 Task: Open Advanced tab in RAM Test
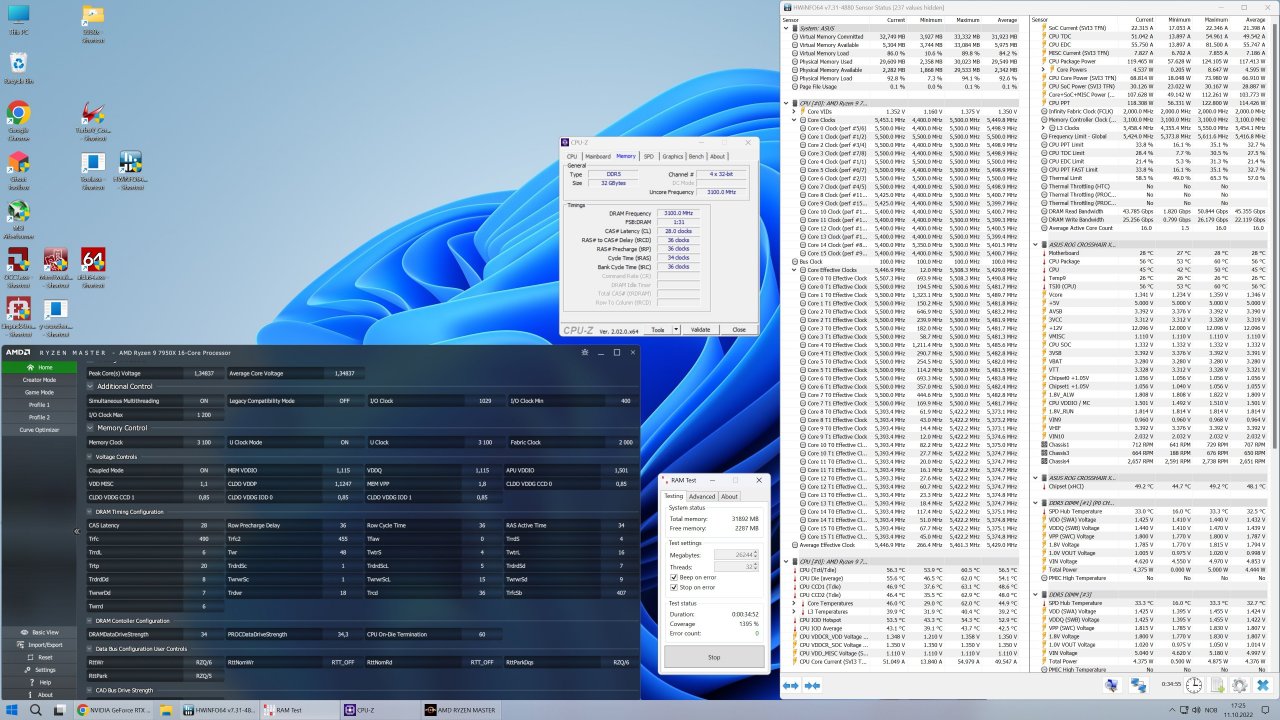tap(702, 496)
